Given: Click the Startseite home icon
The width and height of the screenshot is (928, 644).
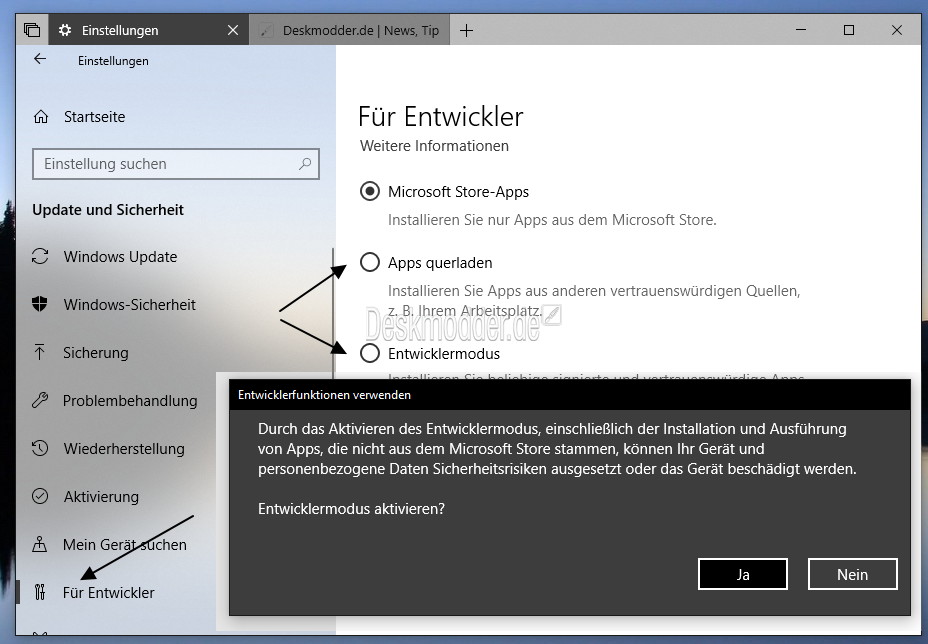Looking at the screenshot, I should pyautogui.click(x=41, y=117).
